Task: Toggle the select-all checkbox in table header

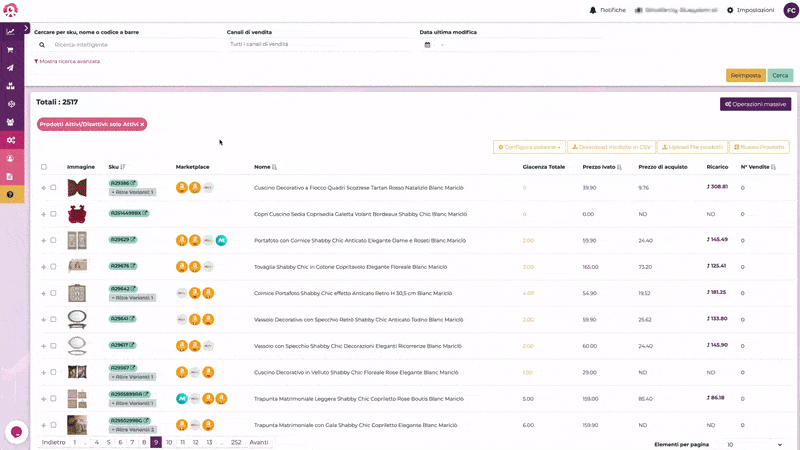Action: tap(44, 167)
